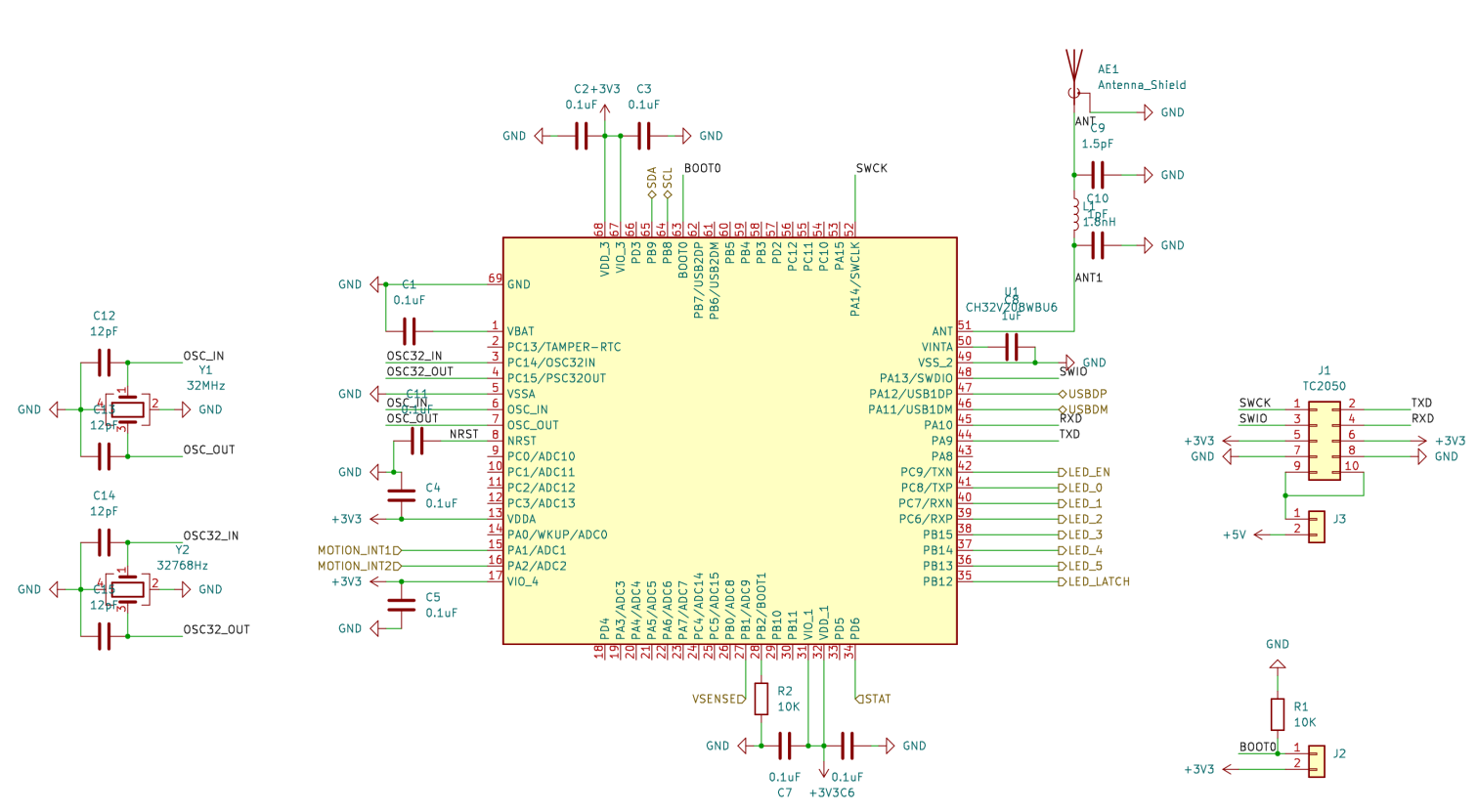
Task: Click the VSENSE net label
Action: click(718, 700)
